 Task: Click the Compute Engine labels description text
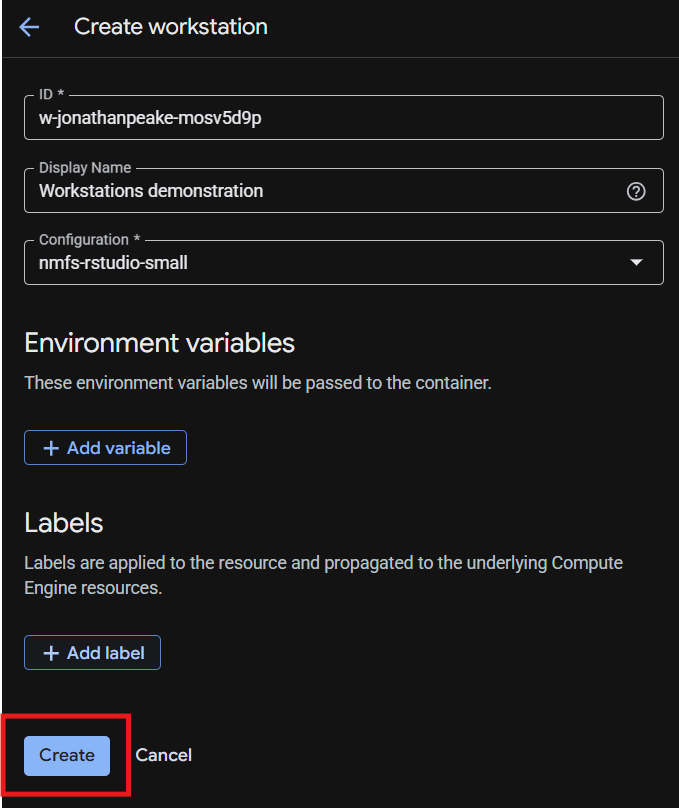(x=324, y=575)
